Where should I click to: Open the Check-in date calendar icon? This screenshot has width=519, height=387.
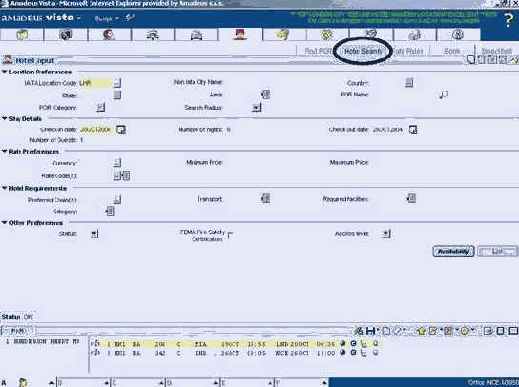[x=121, y=130]
